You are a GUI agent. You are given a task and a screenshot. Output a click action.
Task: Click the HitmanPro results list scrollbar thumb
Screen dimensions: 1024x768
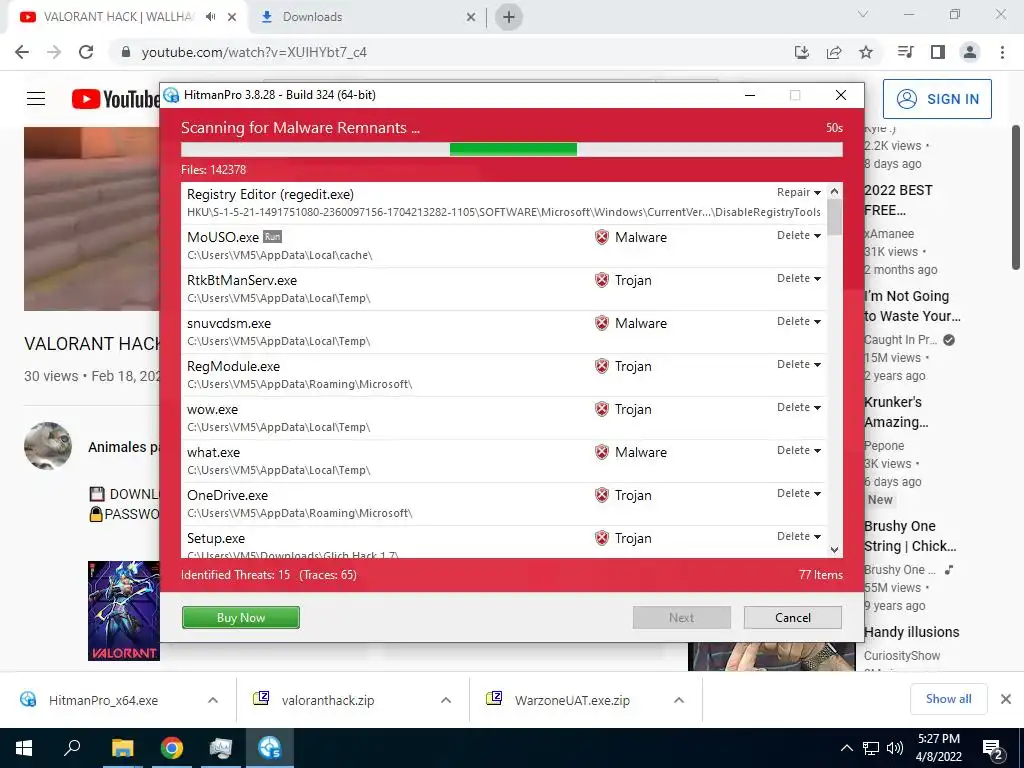(x=835, y=217)
